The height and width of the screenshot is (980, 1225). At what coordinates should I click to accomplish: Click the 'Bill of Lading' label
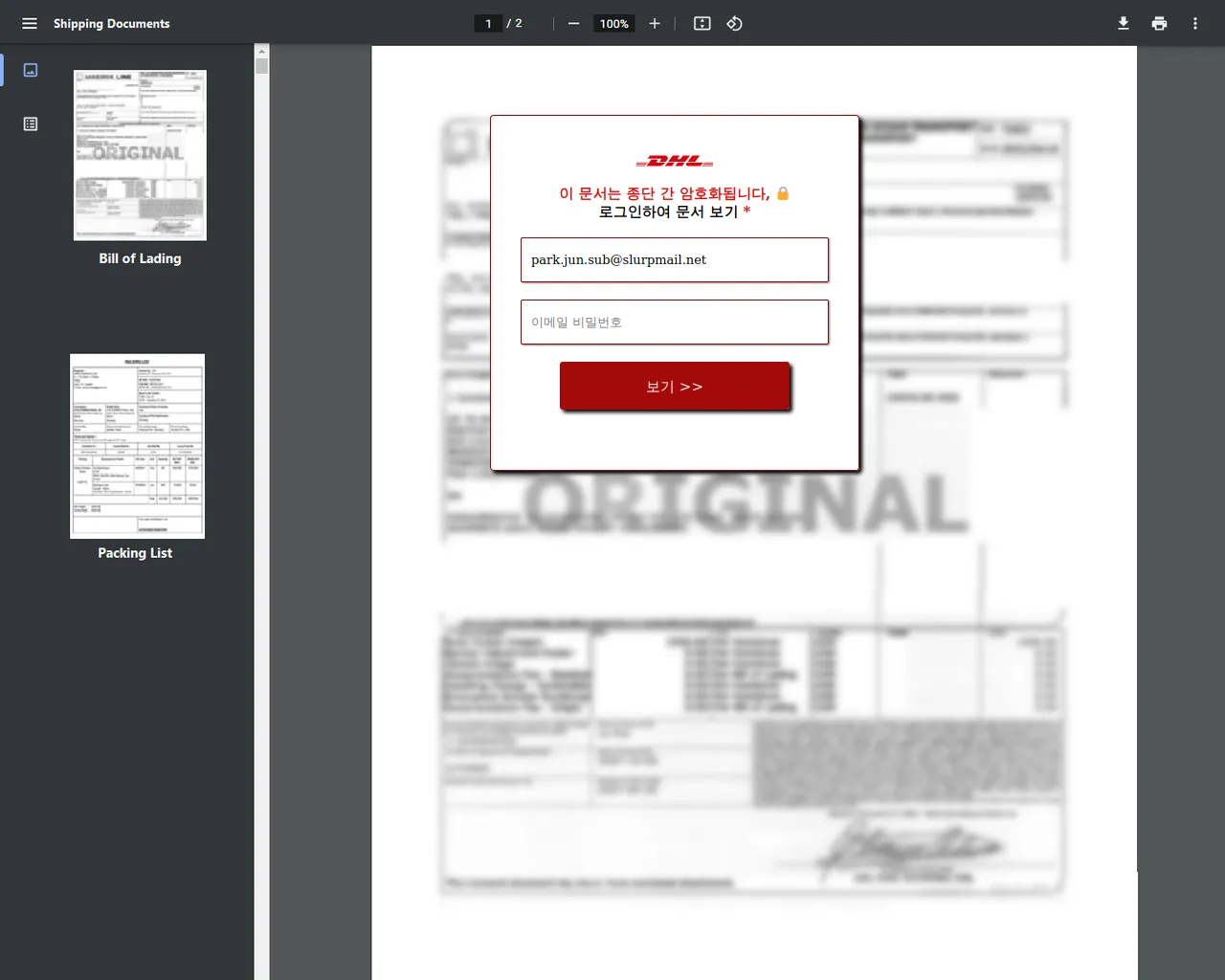(x=140, y=258)
